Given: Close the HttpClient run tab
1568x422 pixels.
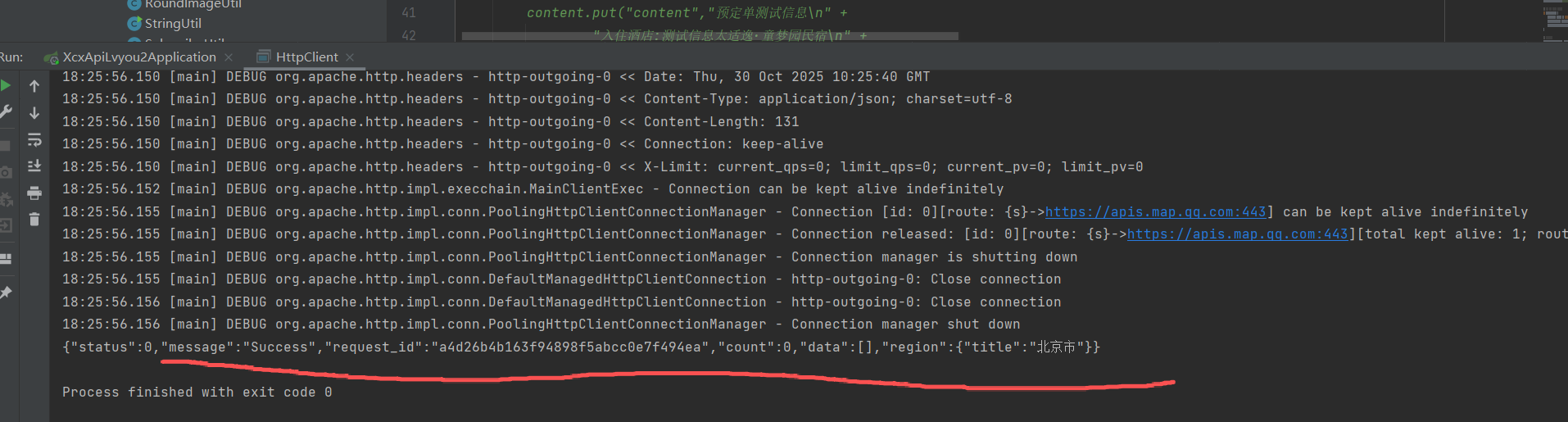Looking at the screenshot, I should (350, 57).
